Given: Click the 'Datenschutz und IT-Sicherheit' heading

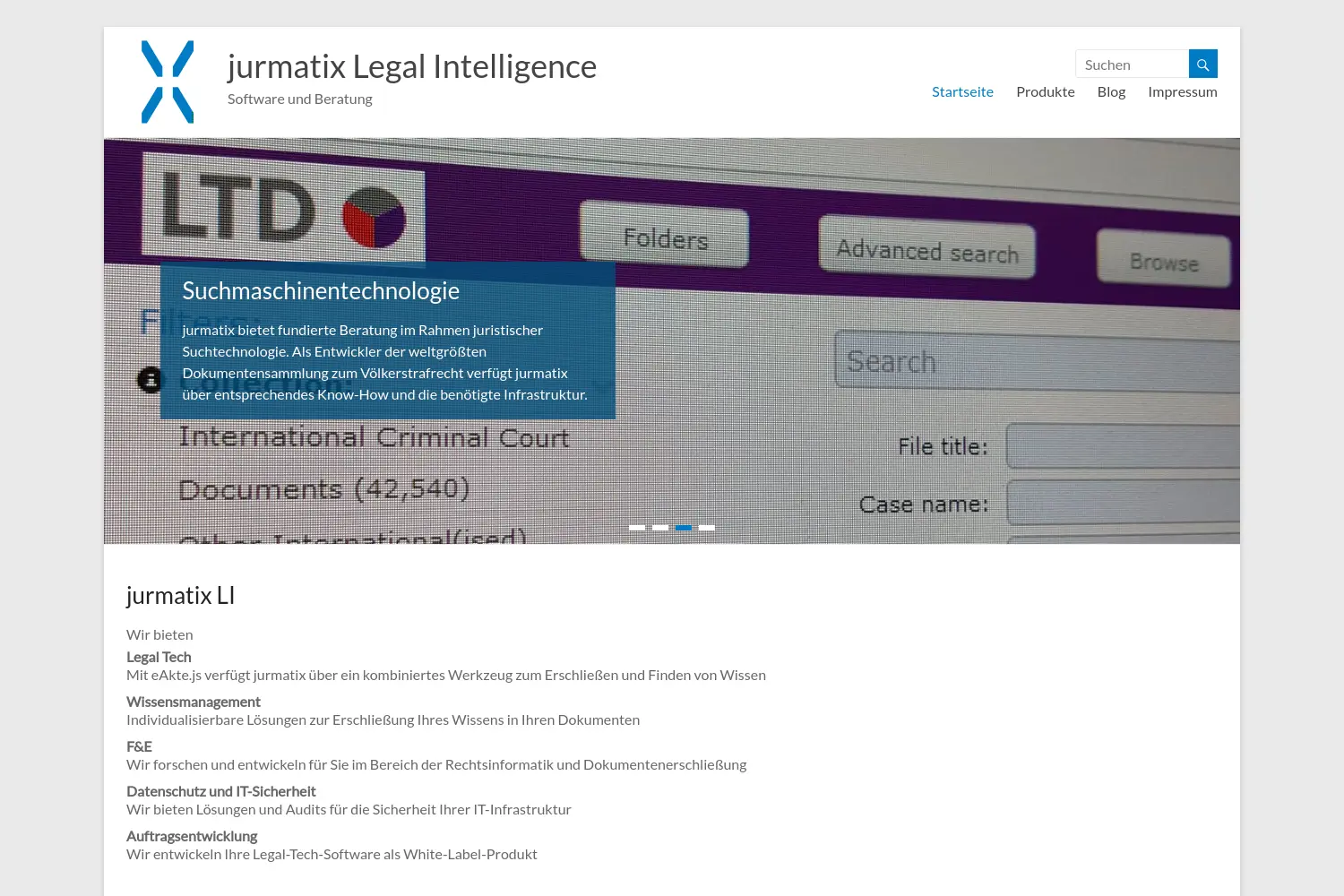Looking at the screenshot, I should 220,791.
